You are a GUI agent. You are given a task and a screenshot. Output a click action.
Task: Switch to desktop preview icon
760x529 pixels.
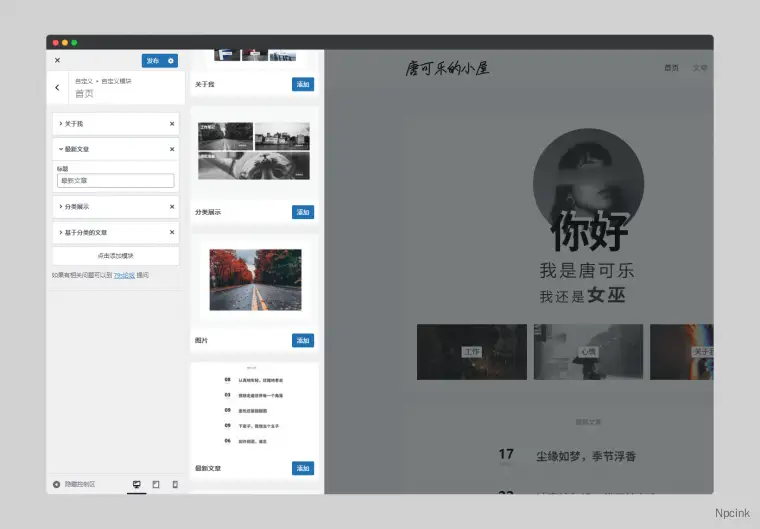(137, 484)
